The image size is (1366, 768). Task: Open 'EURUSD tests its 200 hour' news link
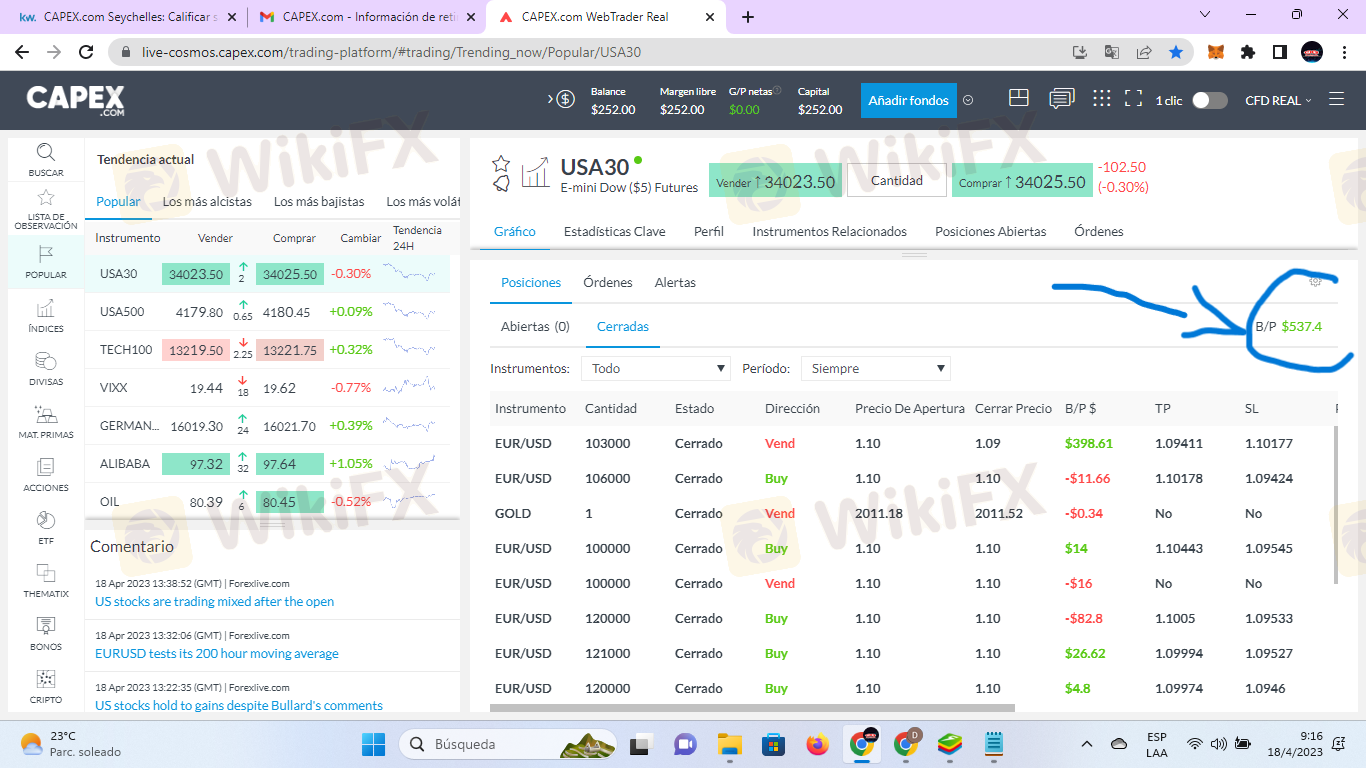pyautogui.click(x=217, y=654)
